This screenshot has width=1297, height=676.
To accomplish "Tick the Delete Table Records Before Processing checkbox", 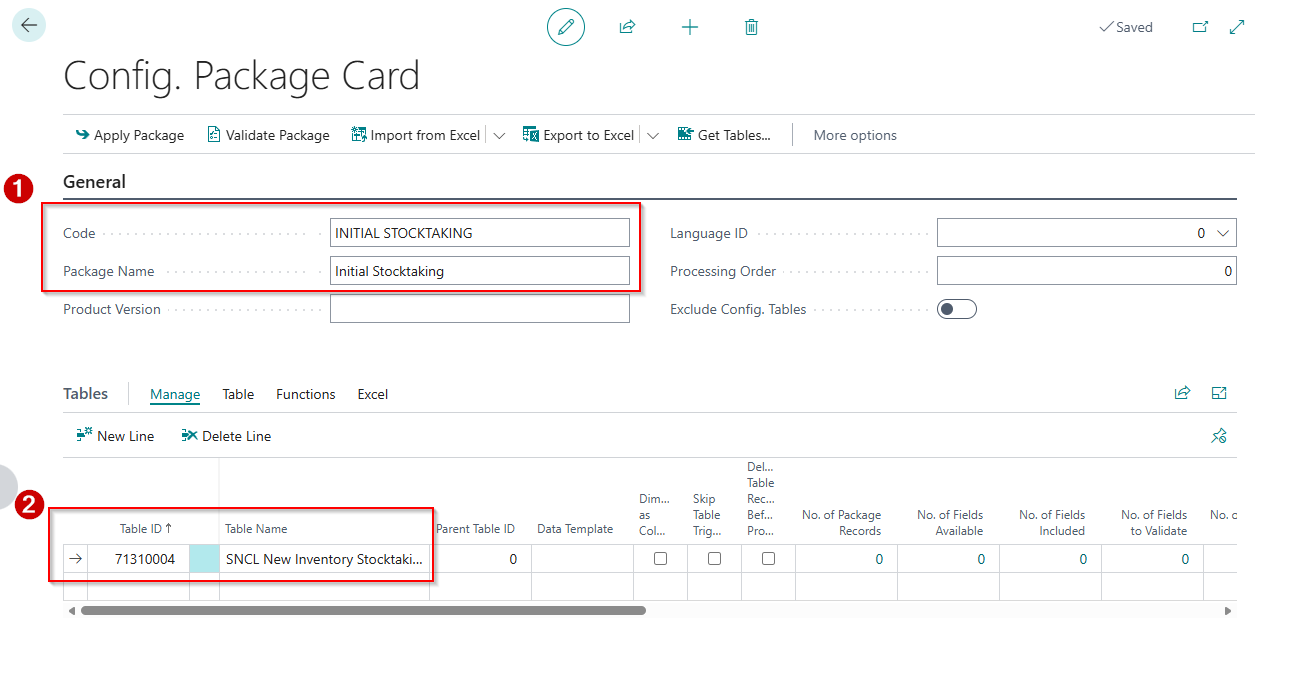I will (768, 559).
